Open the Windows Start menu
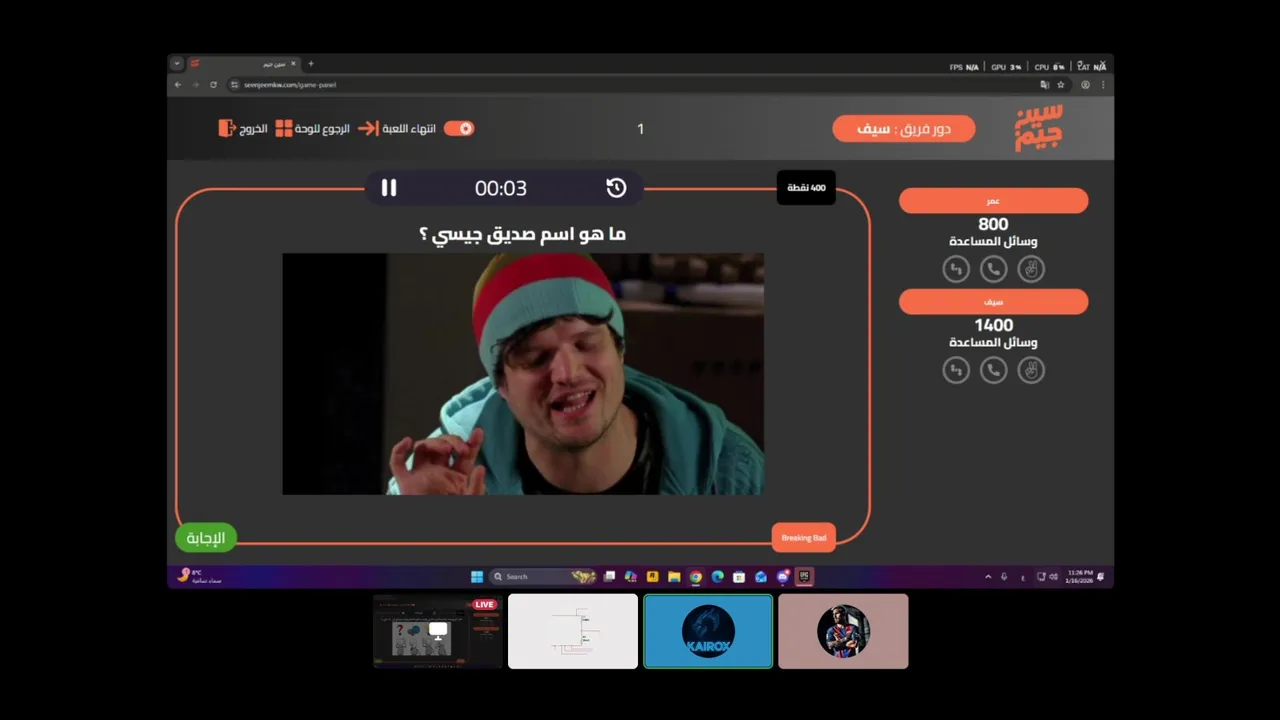Screen dimensions: 1280x720 pyautogui.click(x=477, y=577)
